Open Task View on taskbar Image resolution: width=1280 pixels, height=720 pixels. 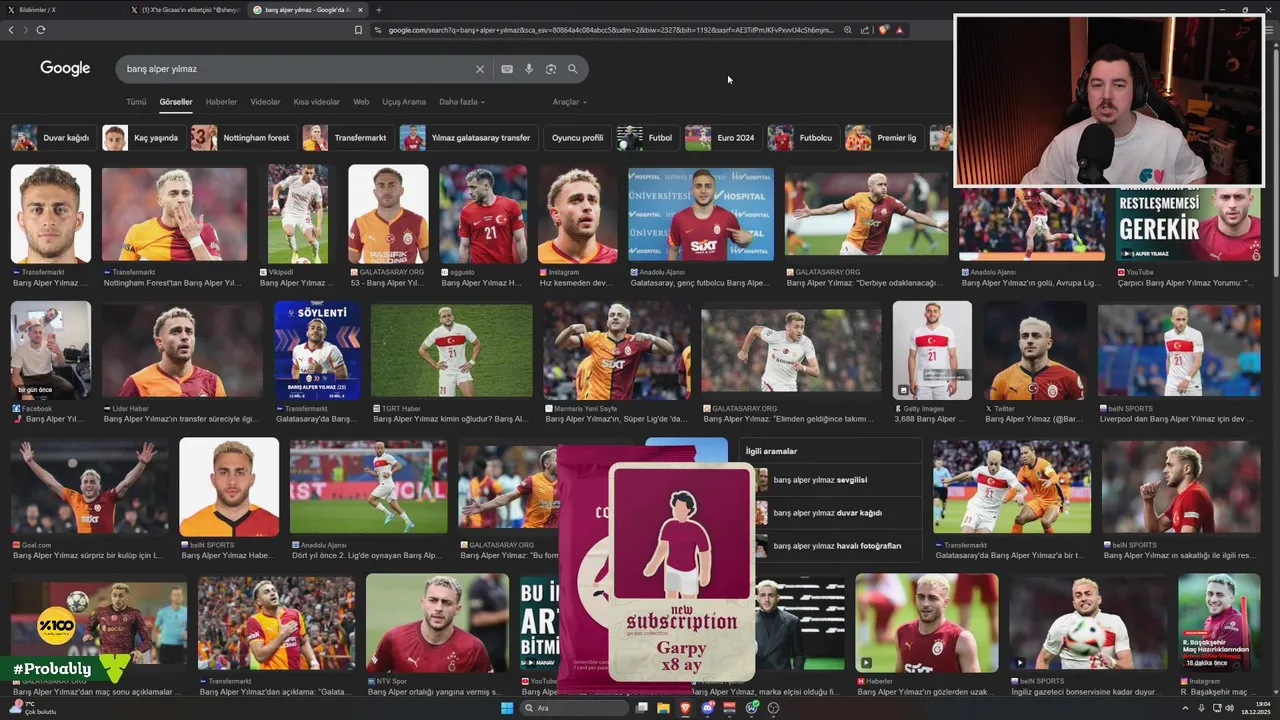[642, 708]
